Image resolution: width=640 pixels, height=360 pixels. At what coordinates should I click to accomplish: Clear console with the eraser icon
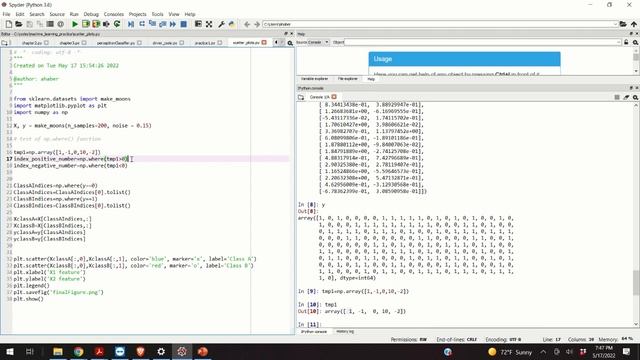pyautogui.click(x=626, y=97)
